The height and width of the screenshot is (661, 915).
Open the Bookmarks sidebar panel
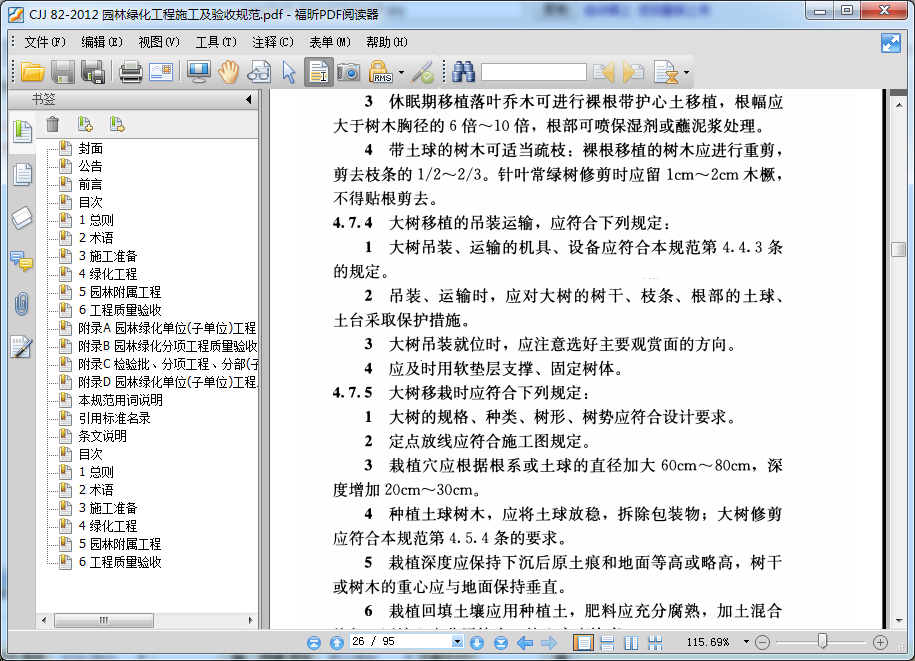[22, 131]
